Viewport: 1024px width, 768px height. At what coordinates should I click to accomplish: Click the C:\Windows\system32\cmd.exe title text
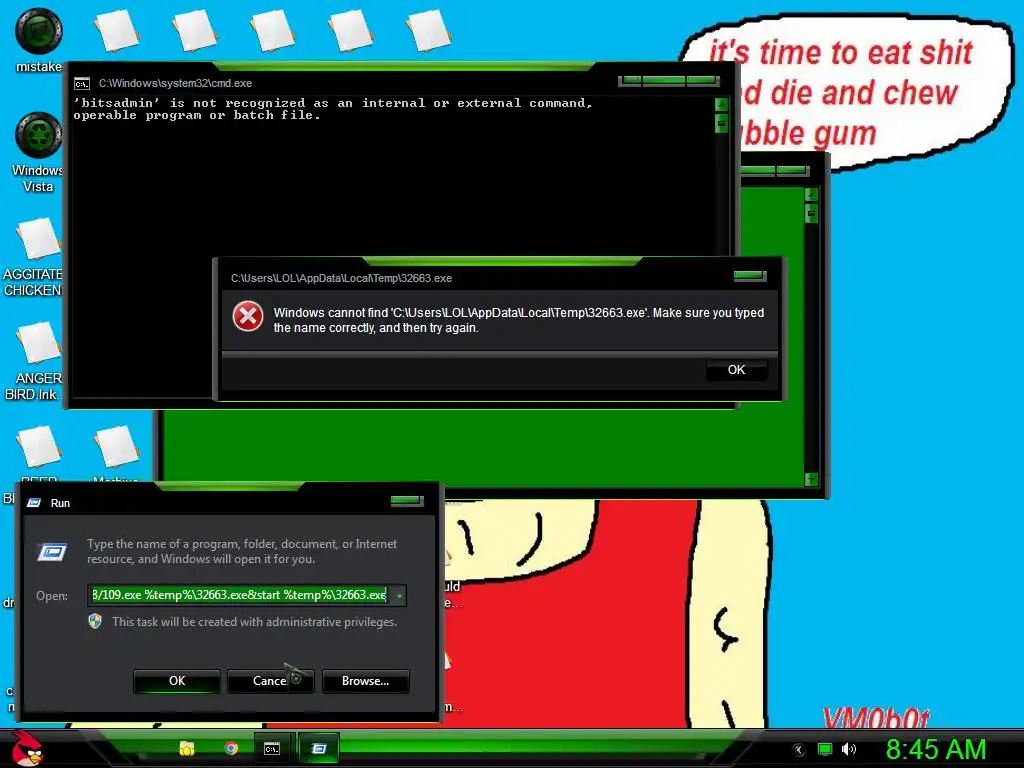click(x=175, y=84)
